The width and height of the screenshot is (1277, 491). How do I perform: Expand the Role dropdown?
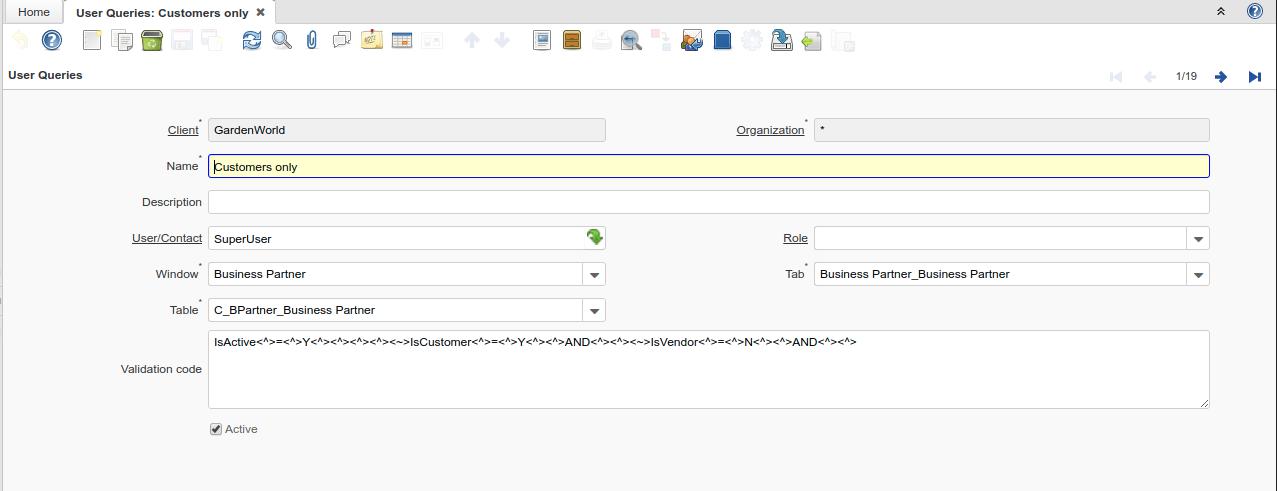[1198, 239]
